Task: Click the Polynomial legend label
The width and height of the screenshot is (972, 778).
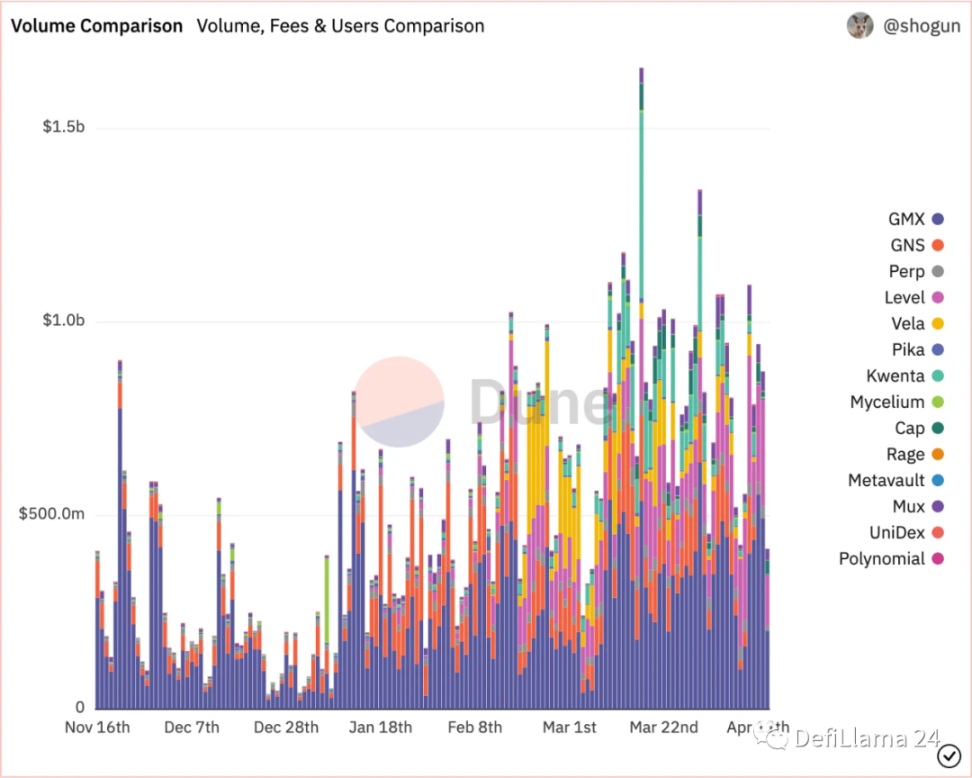Action: [x=881, y=559]
